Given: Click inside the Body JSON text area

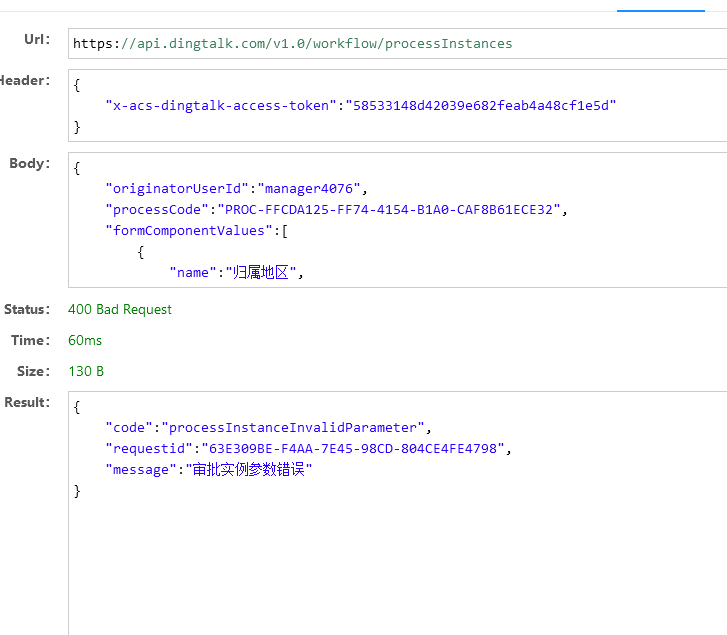Looking at the screenshot, I should pos(397,220).
